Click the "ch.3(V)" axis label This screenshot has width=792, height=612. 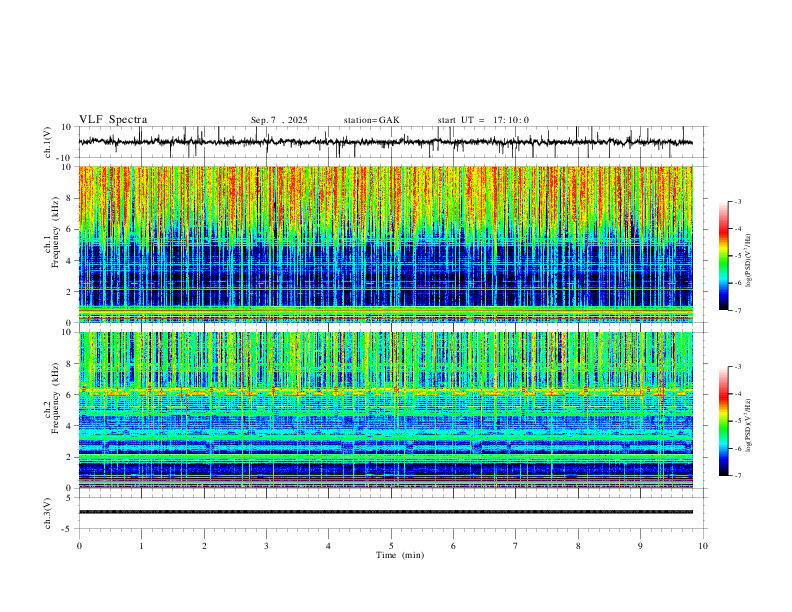48,513
